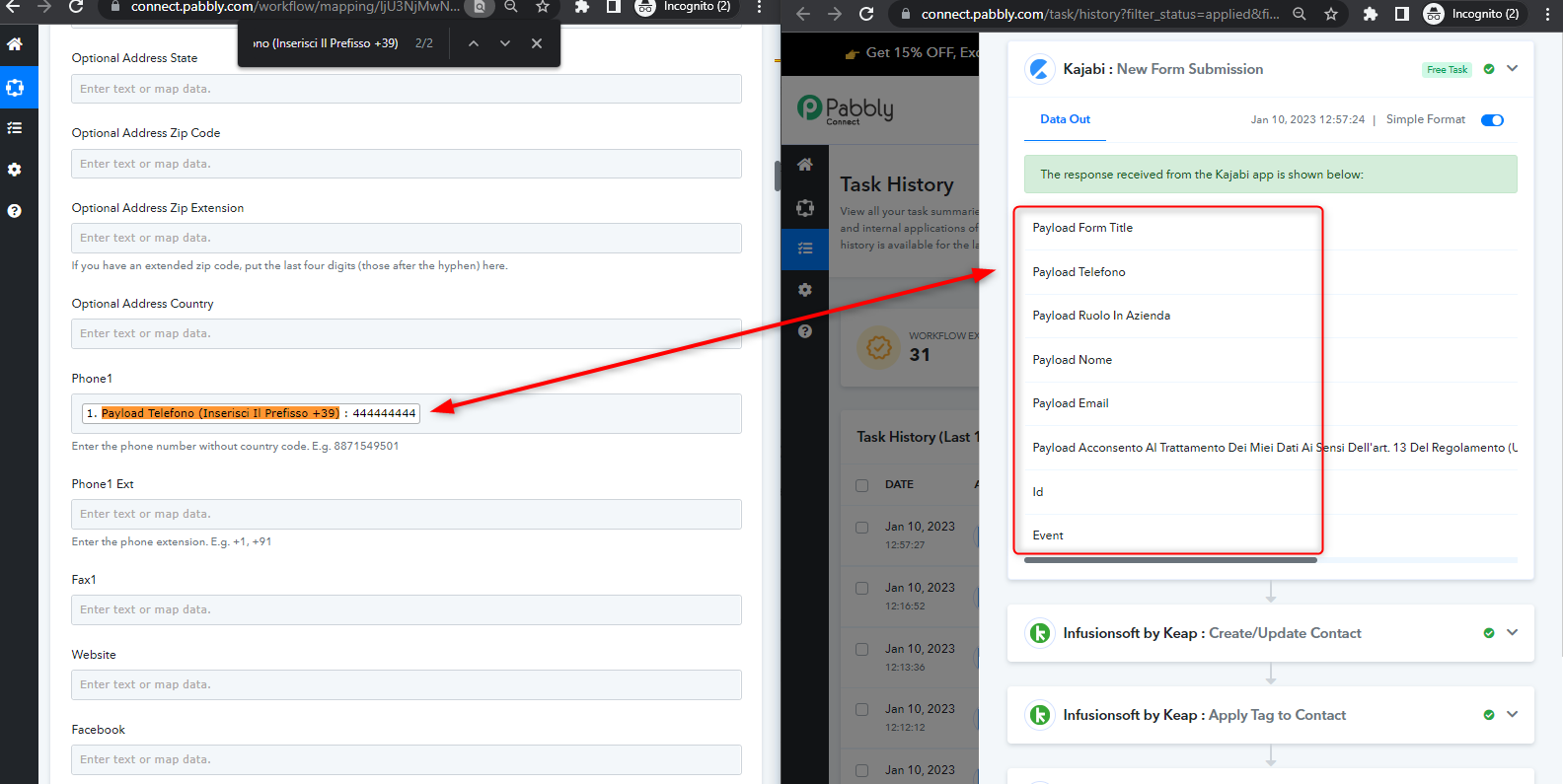Go to next find-in-page match
Viewport: 1563px width, 784px height.
(x=505, y=43)
